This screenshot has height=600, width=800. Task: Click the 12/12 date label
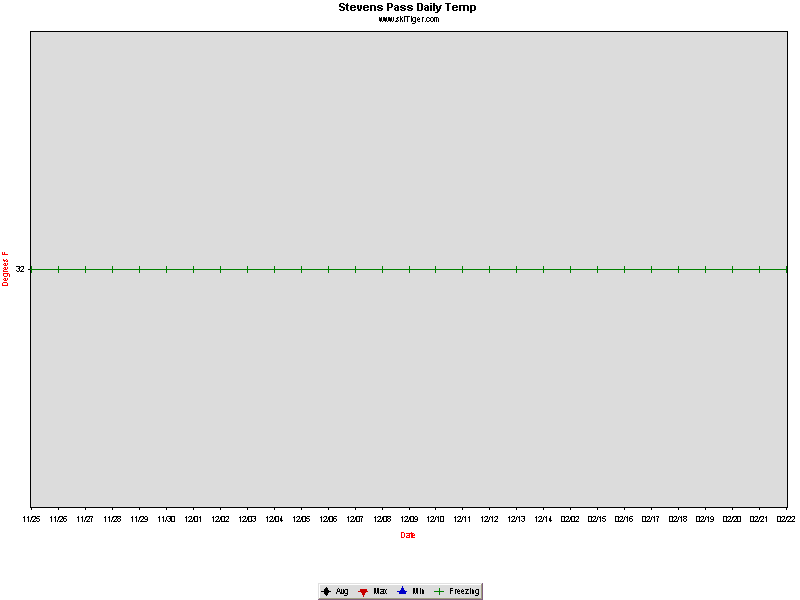coord(489,519)
